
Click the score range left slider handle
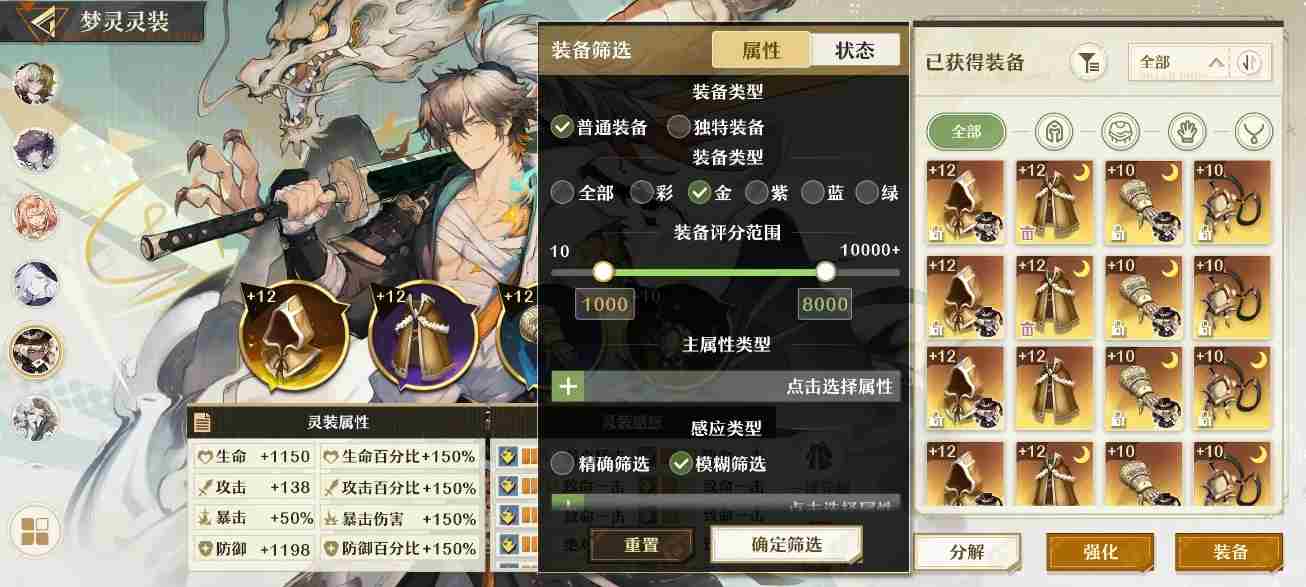pyautogui.click(x=602, y=272)
